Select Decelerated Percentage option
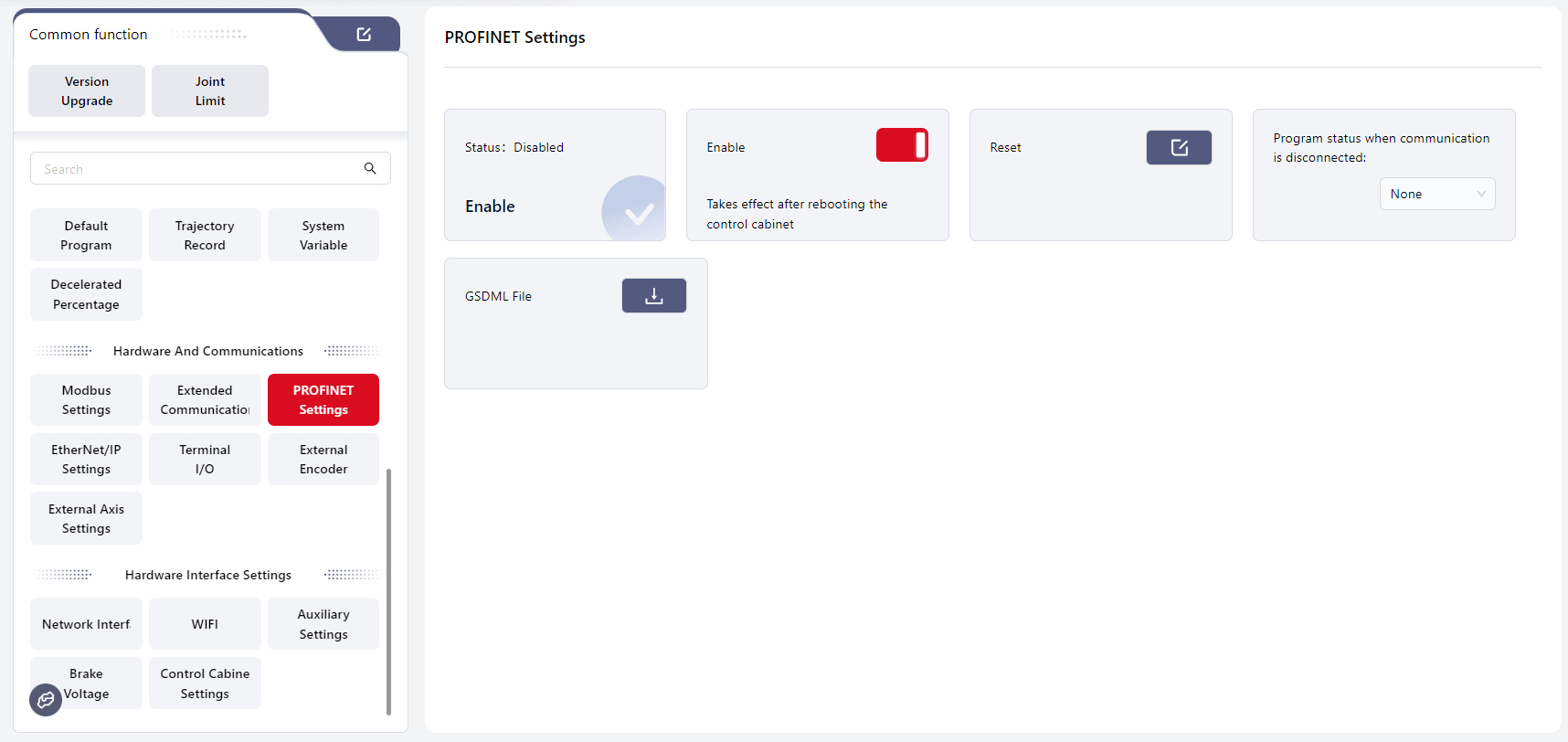 click(x=87, y=294)
